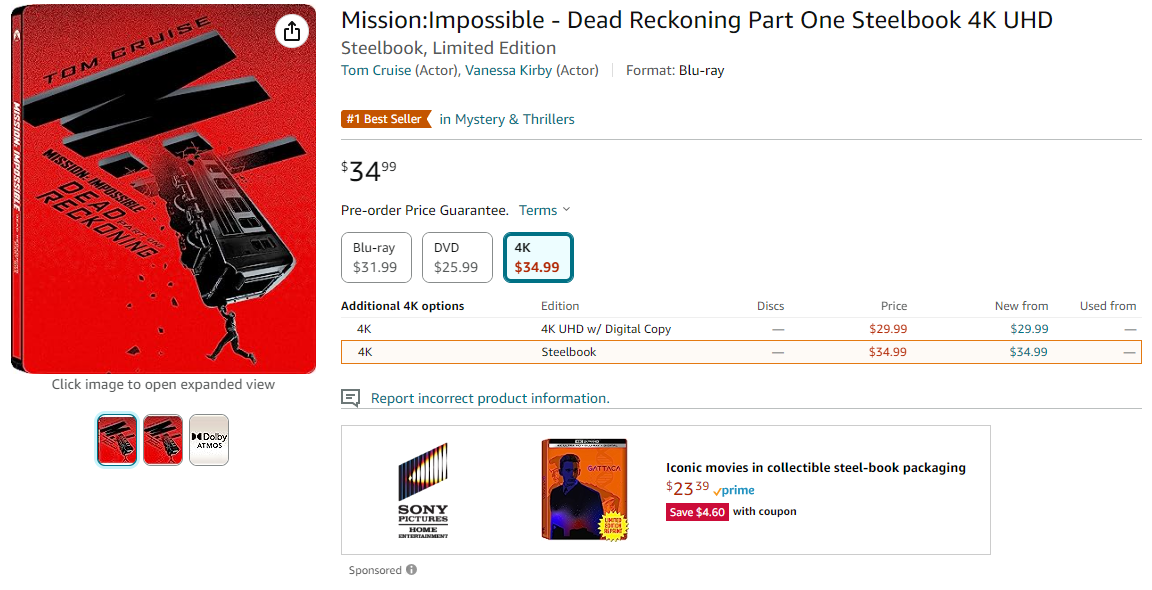Open the Tom Cruise actor link

(x=376, y=70)
